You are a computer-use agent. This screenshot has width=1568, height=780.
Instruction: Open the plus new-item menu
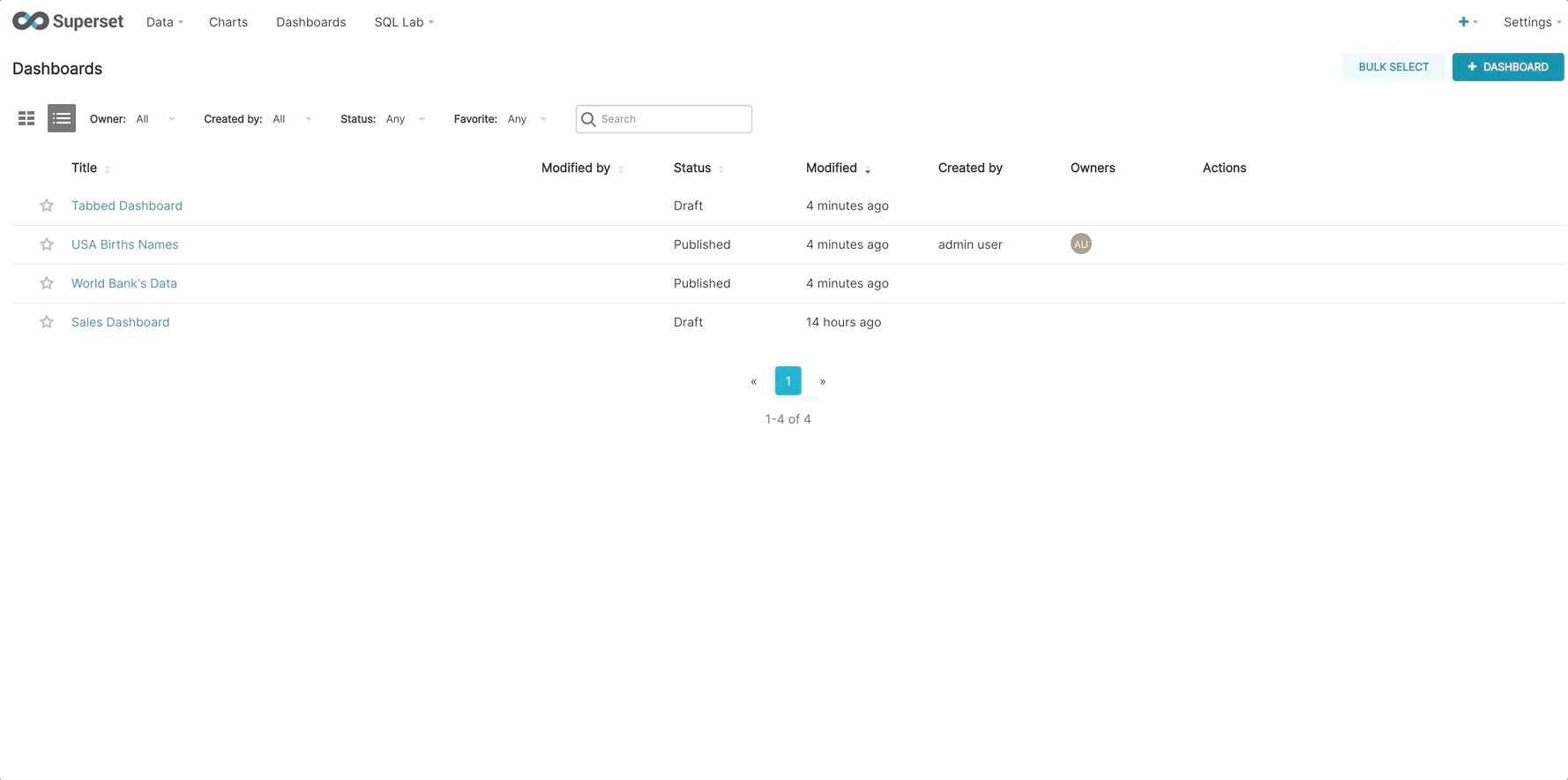coord(1467,22)
